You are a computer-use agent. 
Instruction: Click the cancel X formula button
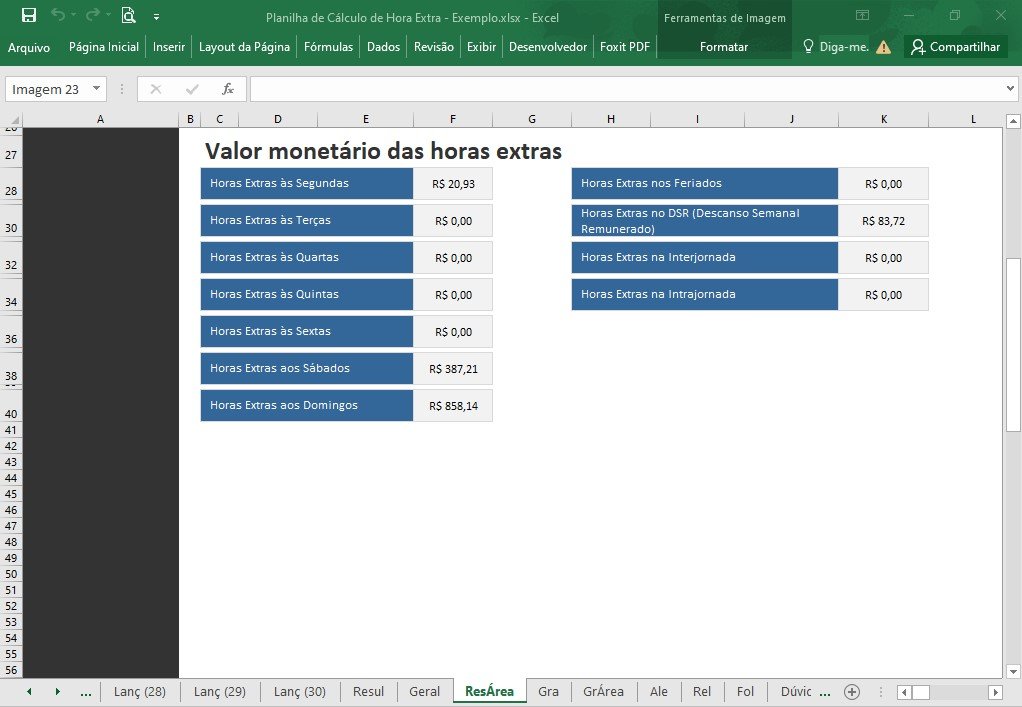tap(156, 89)
